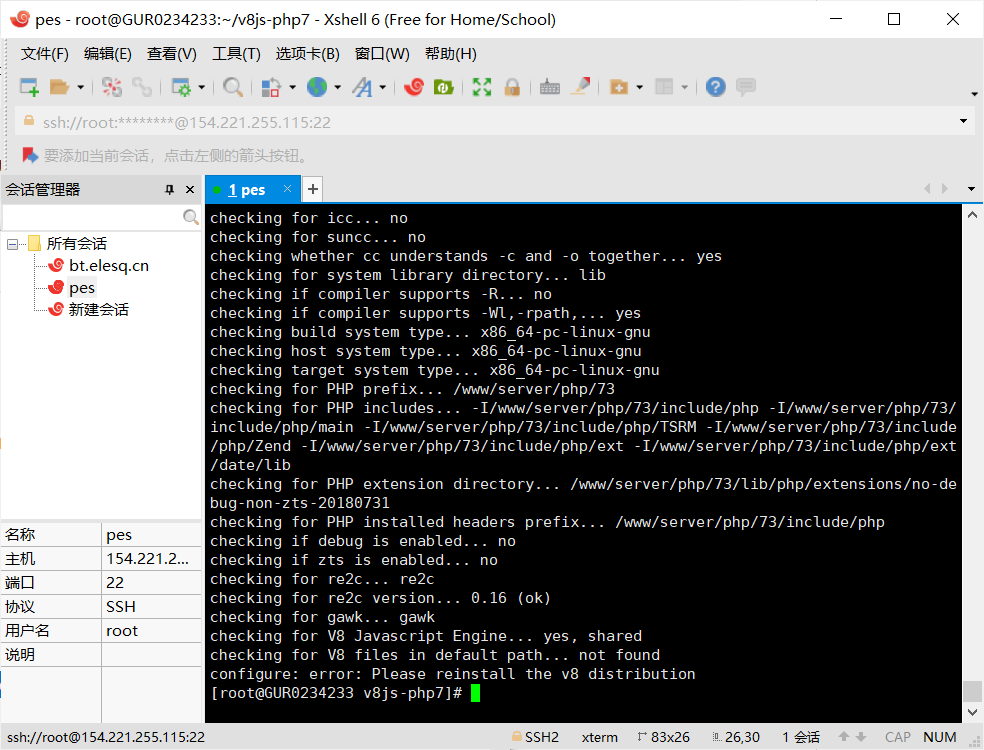This screenshot has width=984, height=750.
Task: Select the bt.elesq.cn session
Action: tap(109, 265)
